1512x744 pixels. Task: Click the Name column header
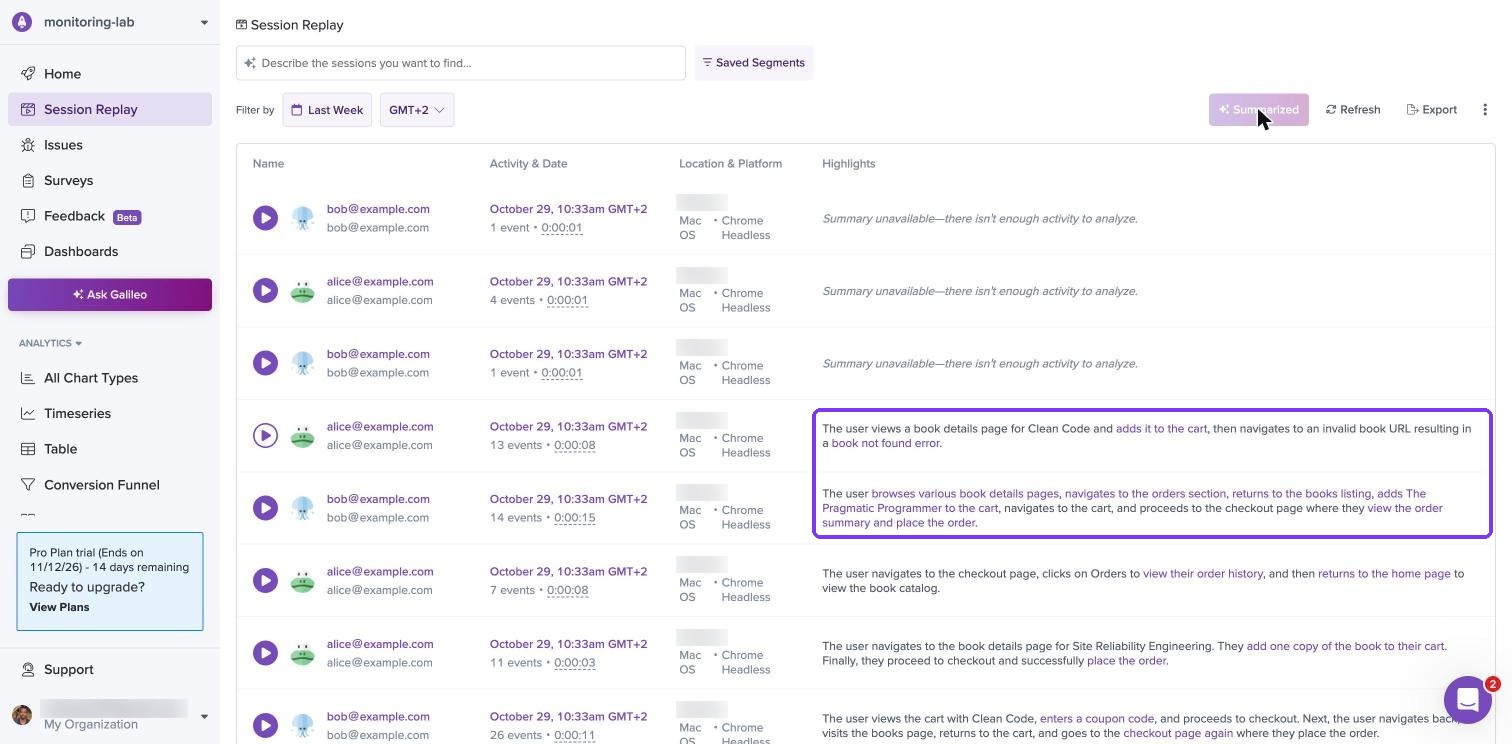click(x=268, y=164)
